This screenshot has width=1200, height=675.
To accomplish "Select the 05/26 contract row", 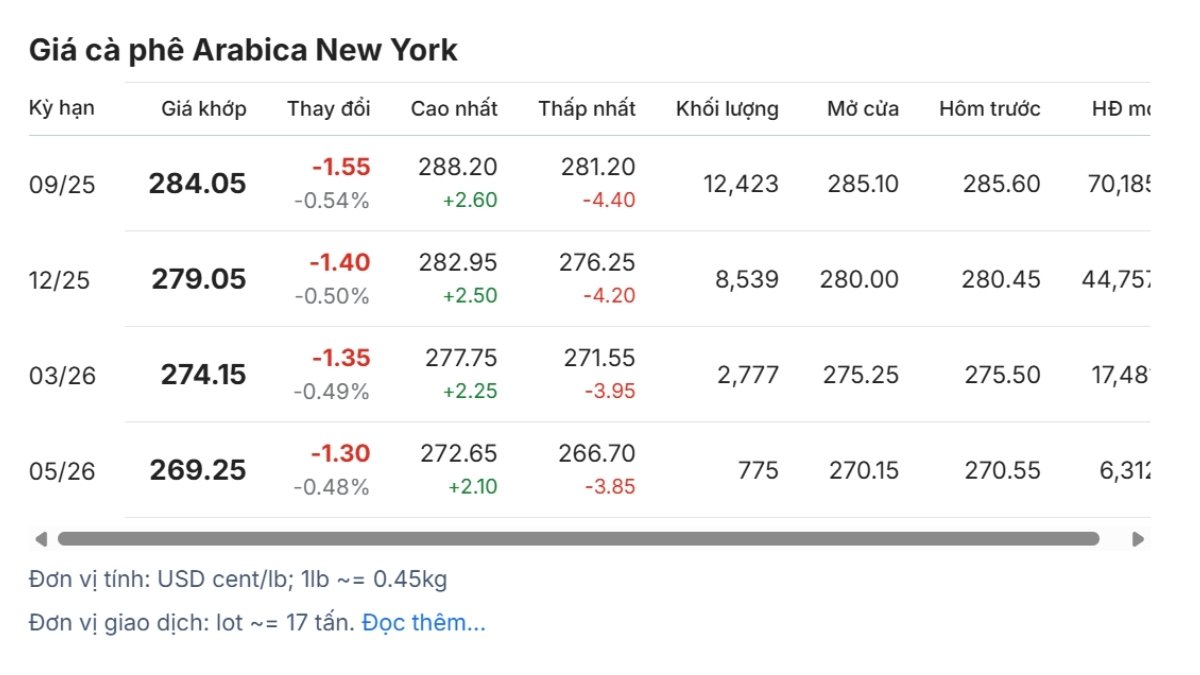I will (x=589, y=470).
